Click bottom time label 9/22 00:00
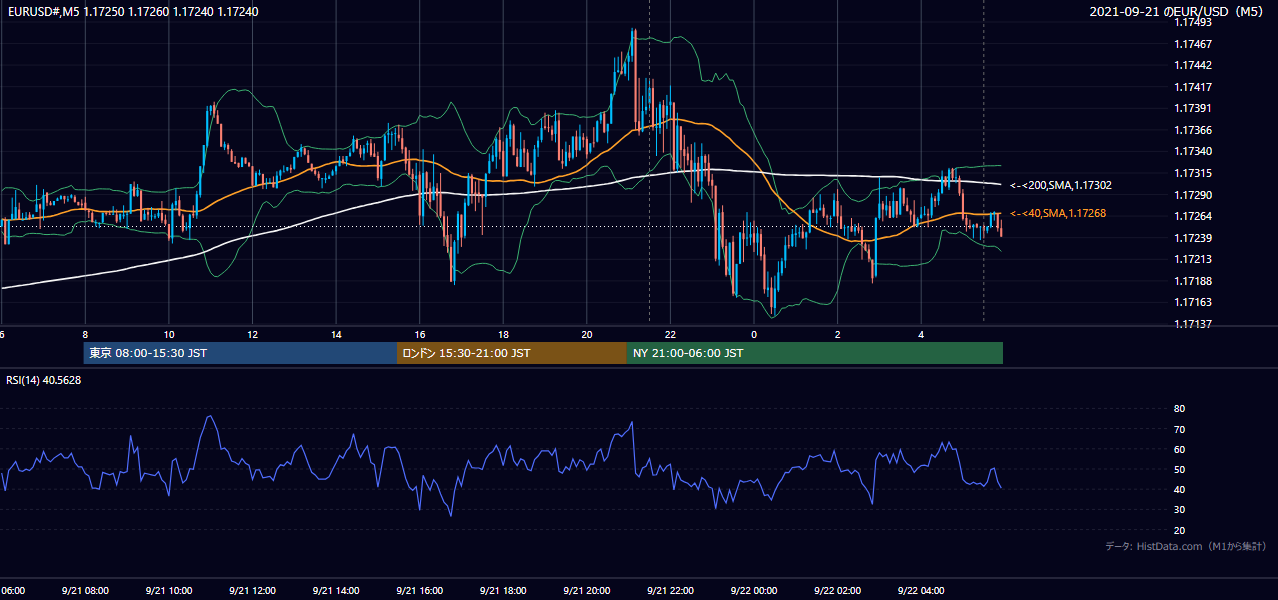The width and height of the screenshot is (1278, 600). 754,591
